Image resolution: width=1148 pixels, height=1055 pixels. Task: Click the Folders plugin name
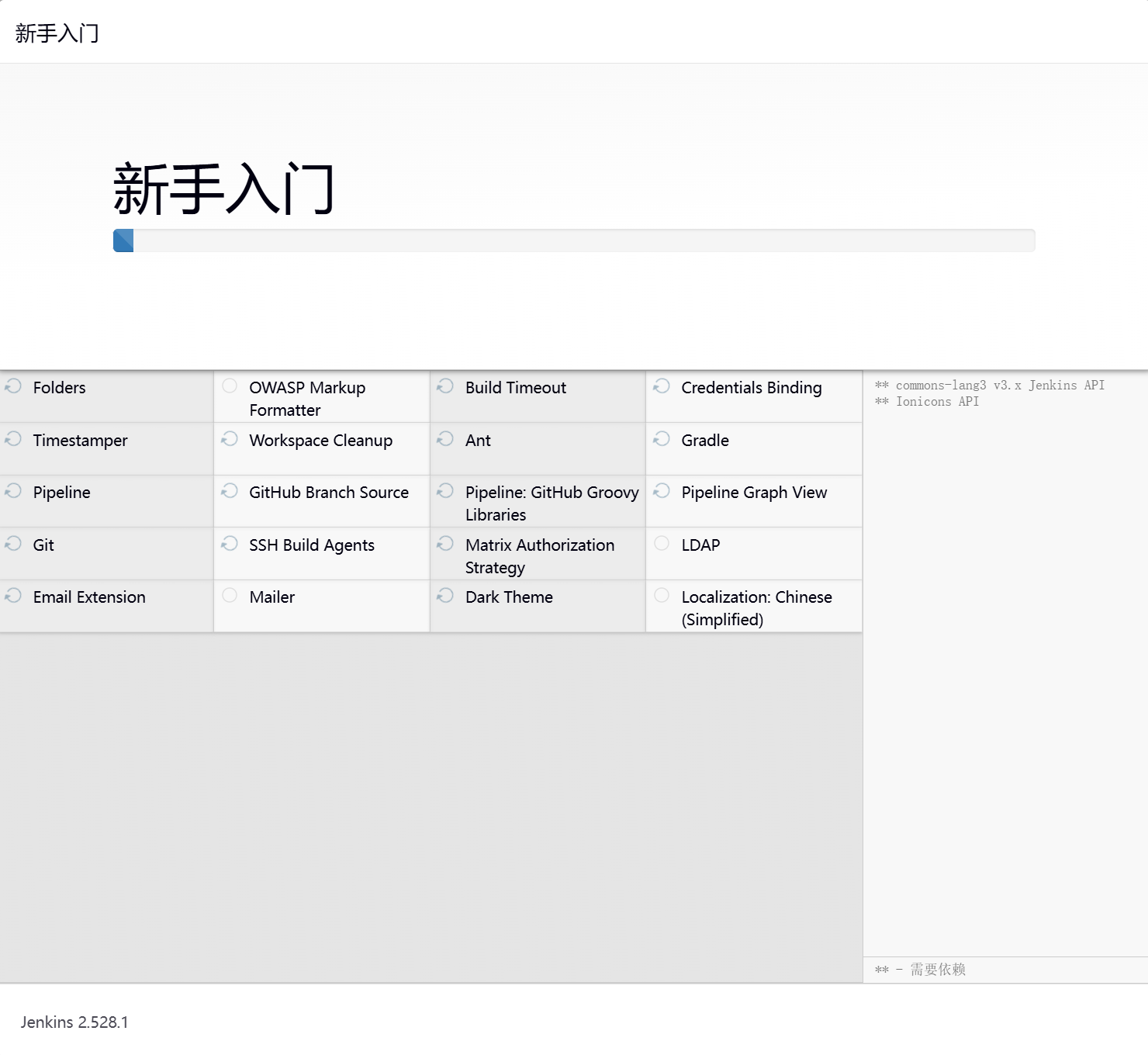(x=60, y=388)
